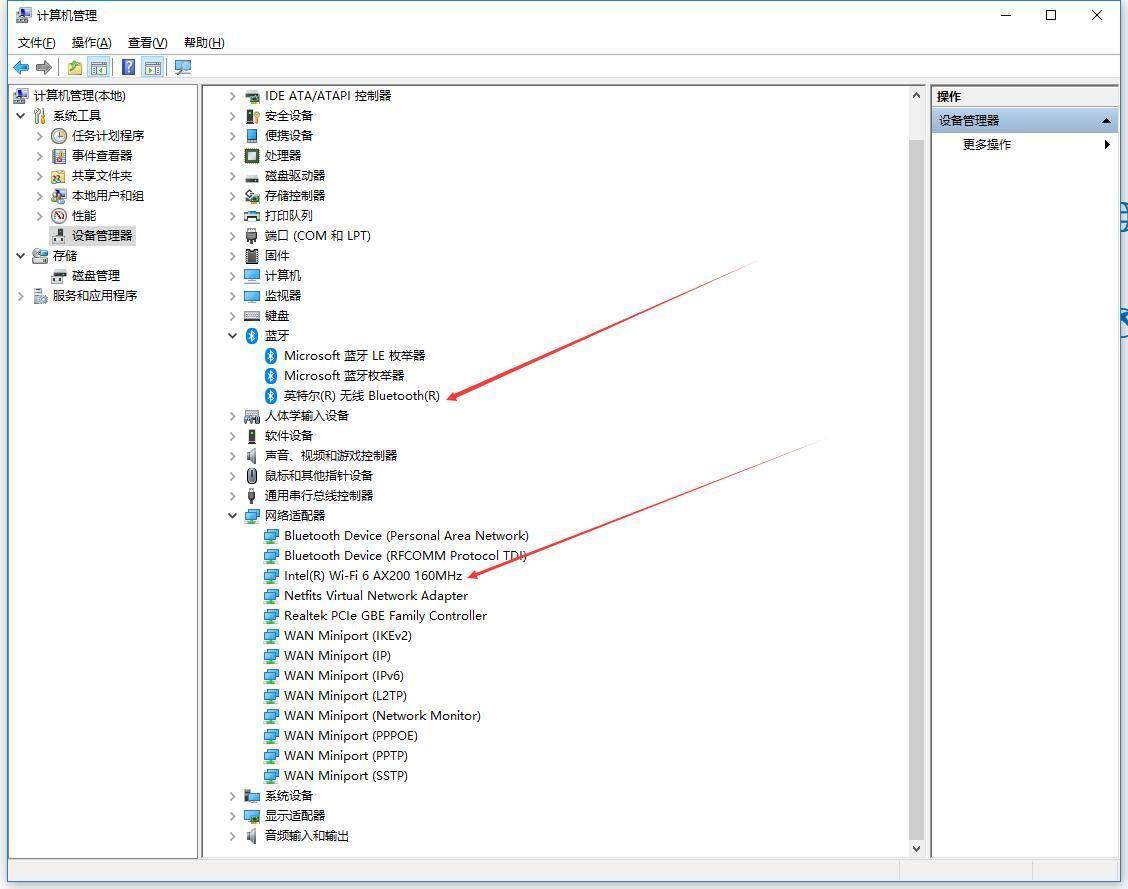This screenshot has height=889, width=1128.
Task: Select WAN Miniport (IKEv2)
Action: [347, 636]
